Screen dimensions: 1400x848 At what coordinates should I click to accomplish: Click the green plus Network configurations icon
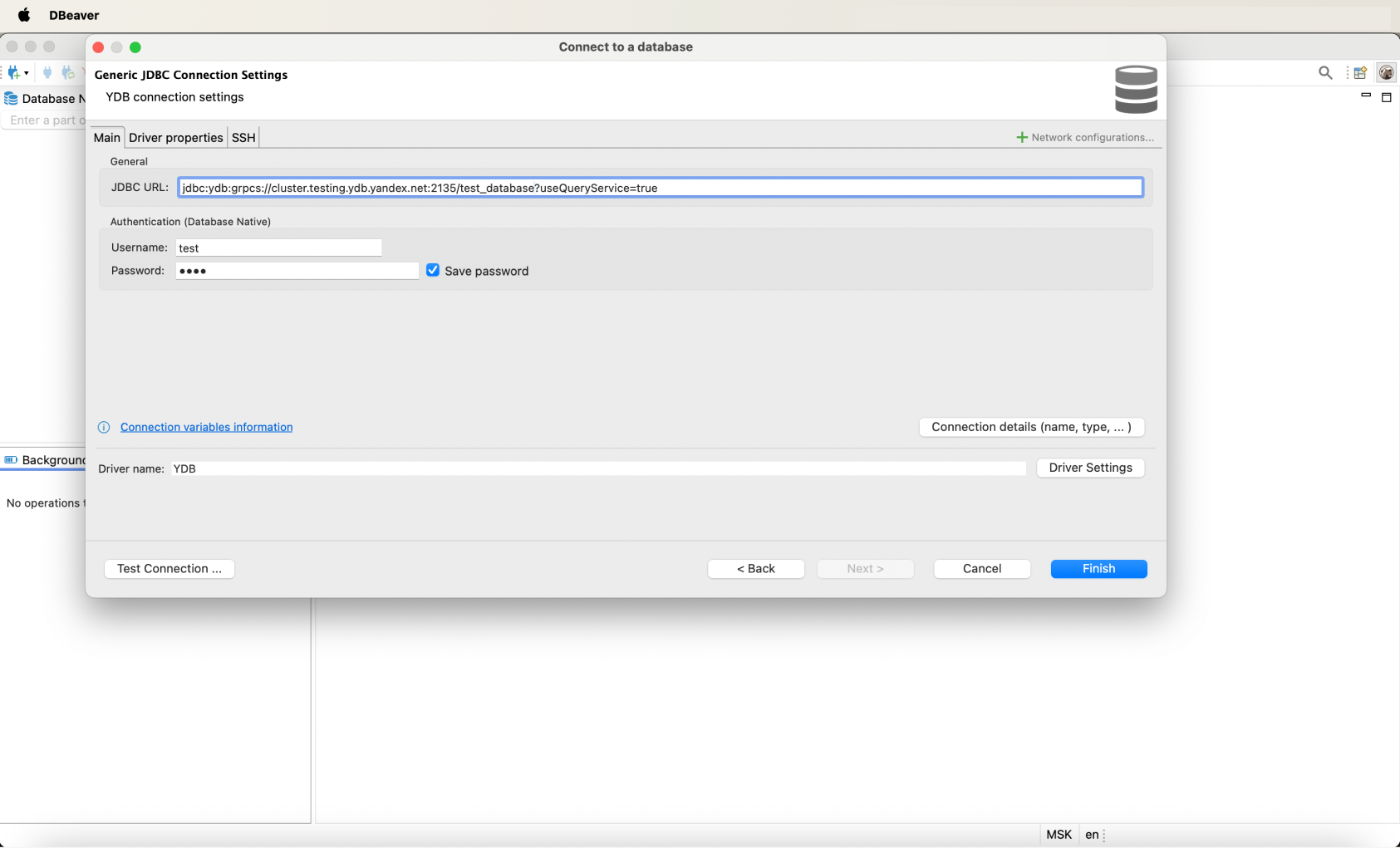pos(1022,138)
